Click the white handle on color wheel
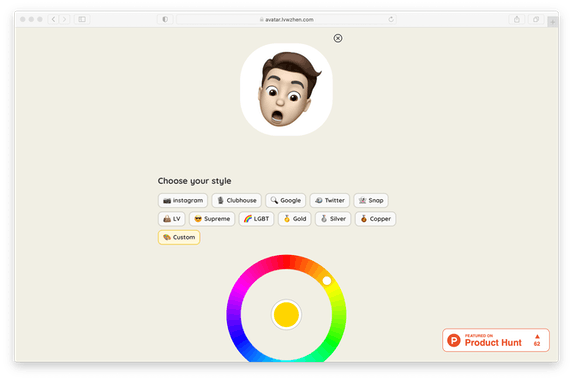Image resolution: width=573 pixels, height=380 pixels. 327,280
